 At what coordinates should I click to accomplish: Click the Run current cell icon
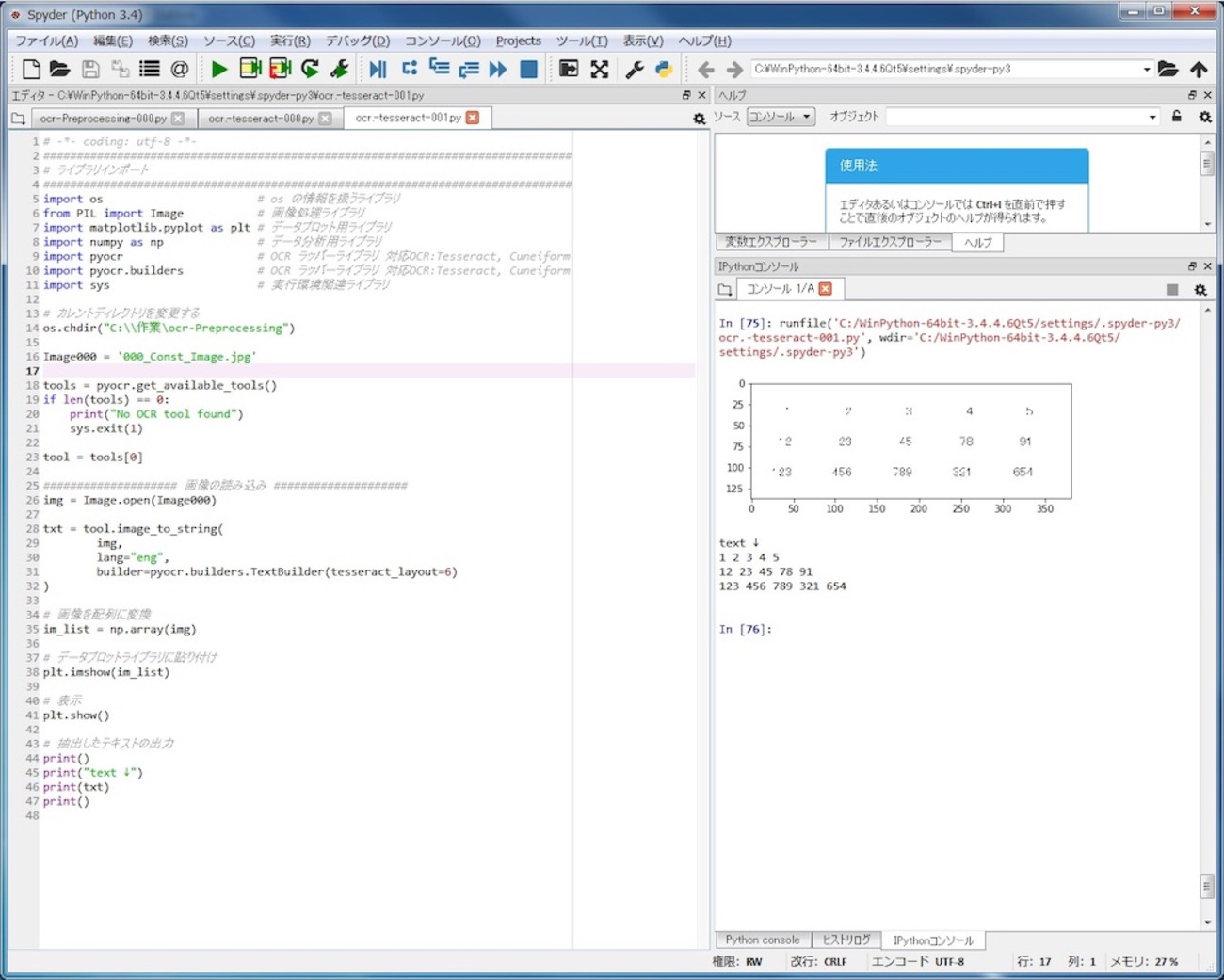click(x=250, y=69)
